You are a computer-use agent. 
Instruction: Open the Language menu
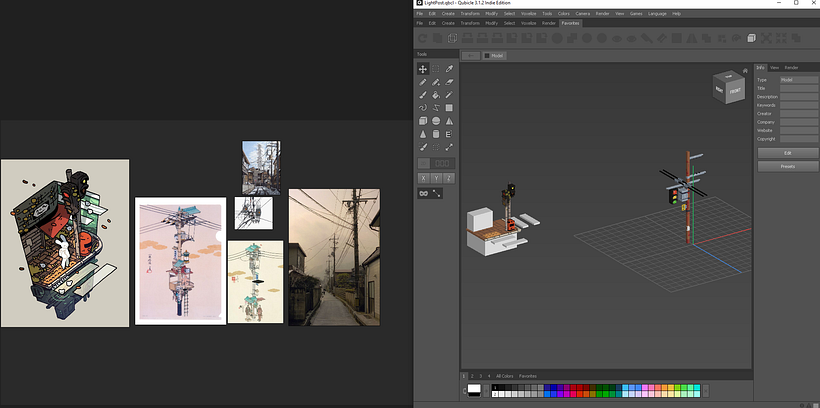[657, 14]
